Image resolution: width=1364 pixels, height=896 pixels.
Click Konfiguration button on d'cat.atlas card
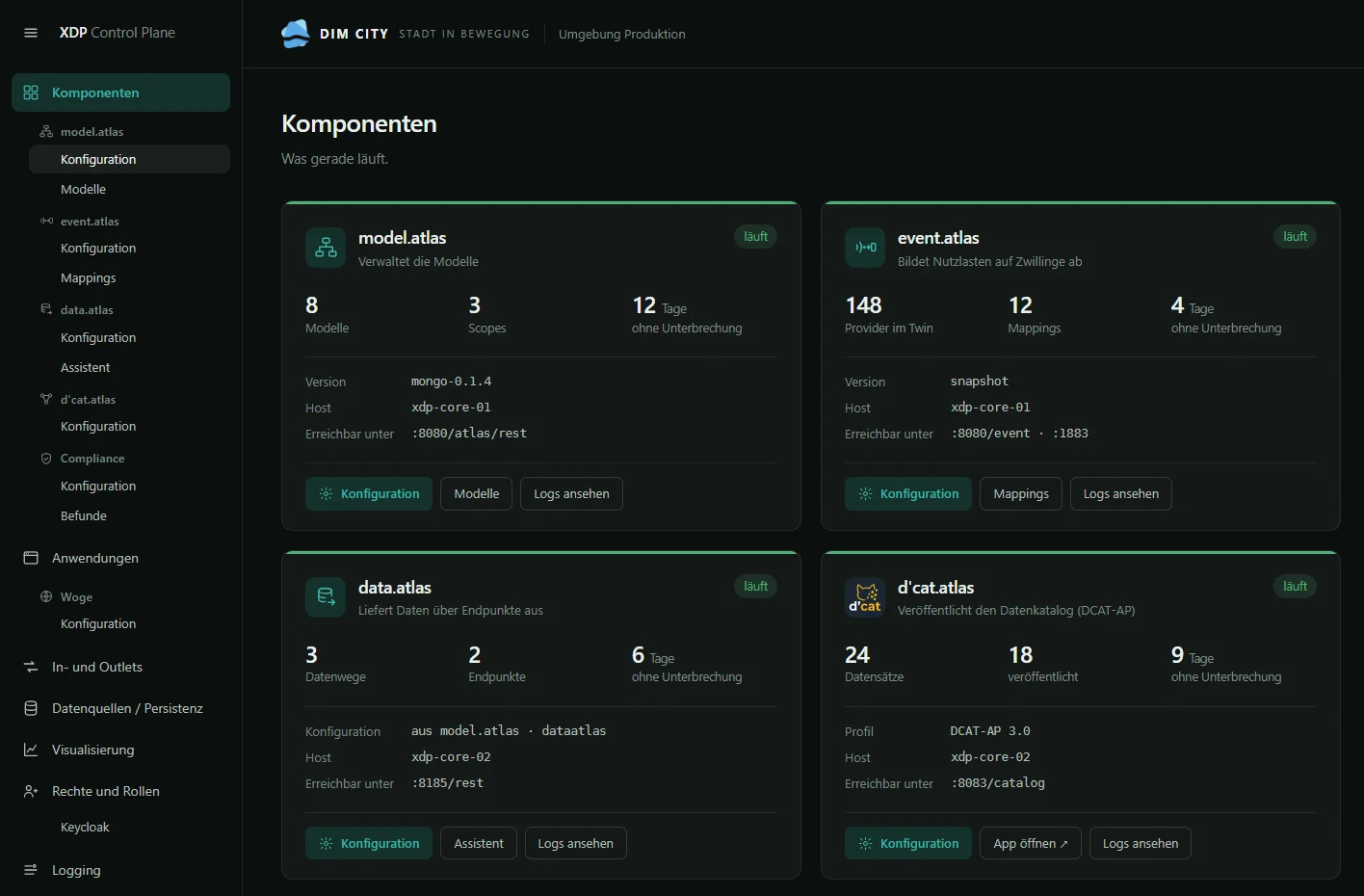[x=908, y=843]
